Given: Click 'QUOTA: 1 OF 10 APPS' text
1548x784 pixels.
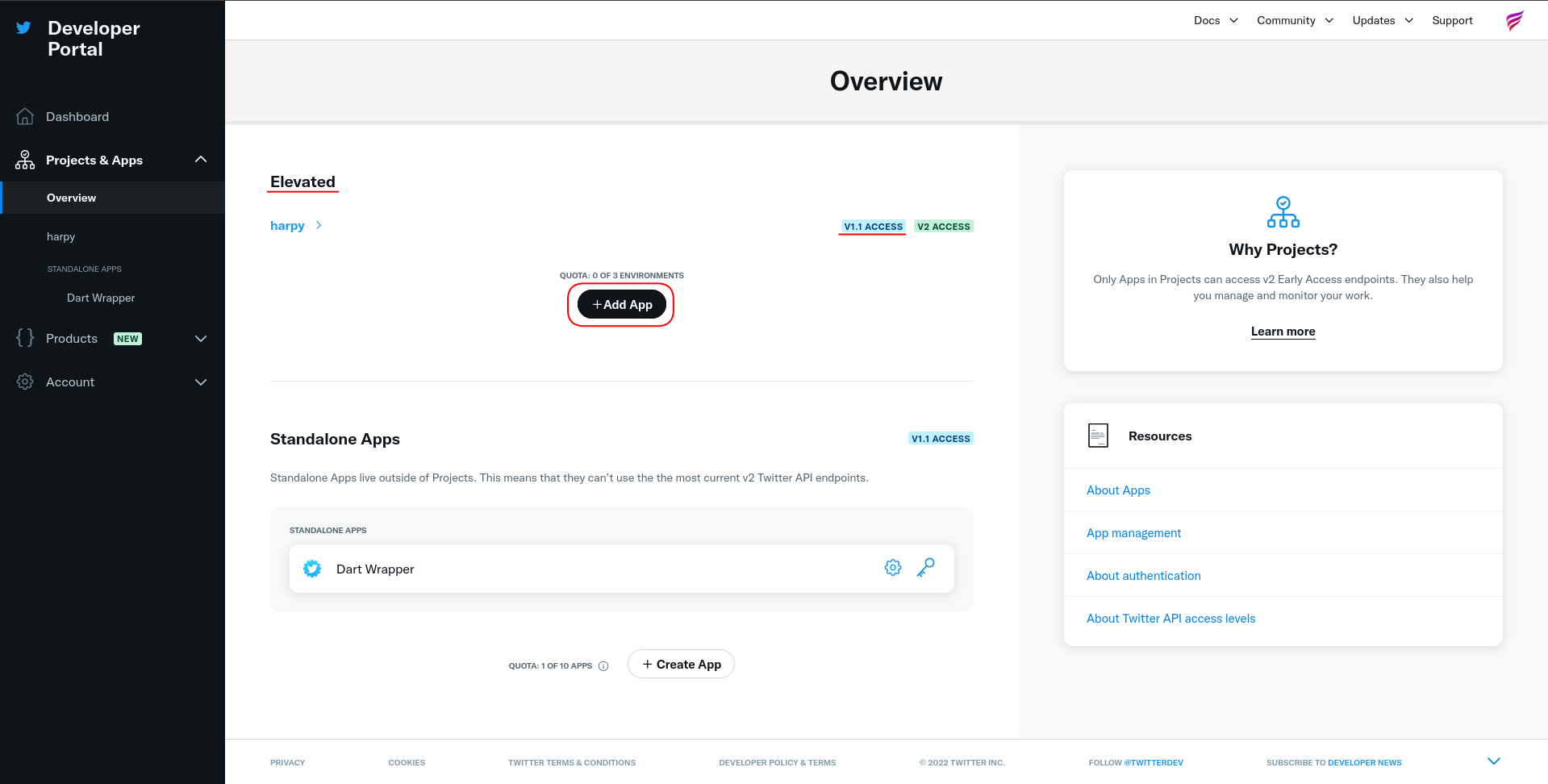Looking at the screenshot, I should 550,665.
